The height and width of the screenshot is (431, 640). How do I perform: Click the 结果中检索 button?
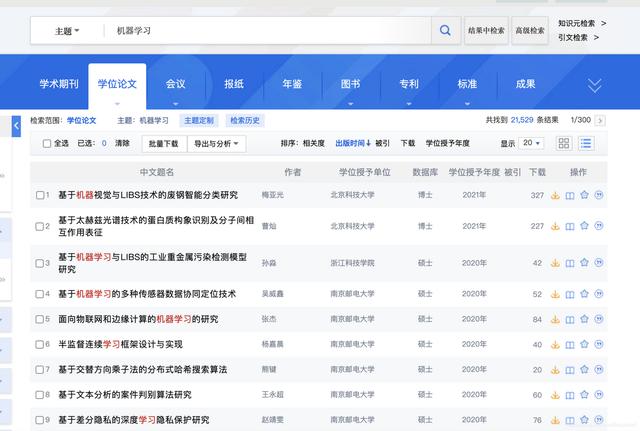(x=486, y=31)
